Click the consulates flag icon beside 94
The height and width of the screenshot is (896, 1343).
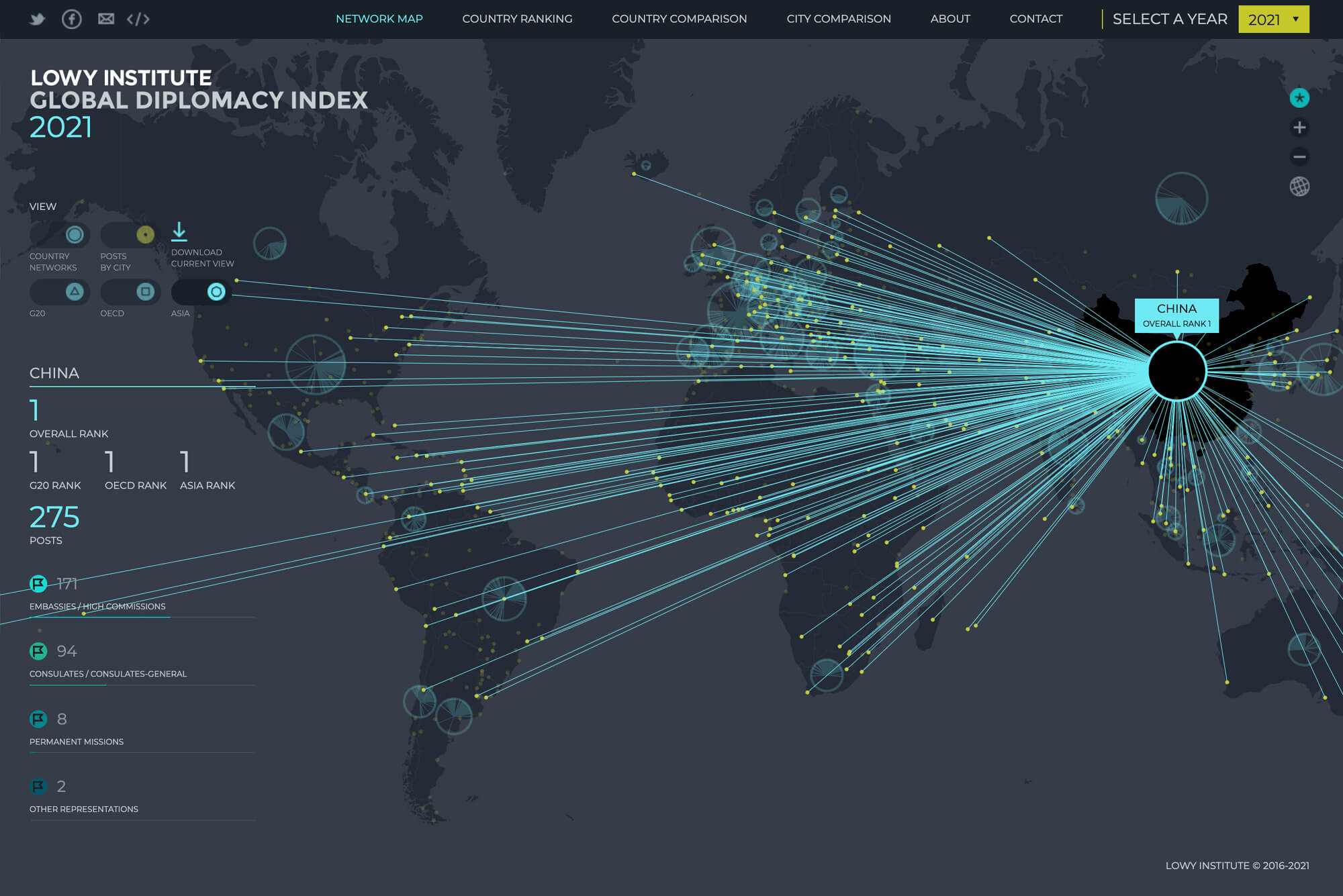[x=38, y=651]
